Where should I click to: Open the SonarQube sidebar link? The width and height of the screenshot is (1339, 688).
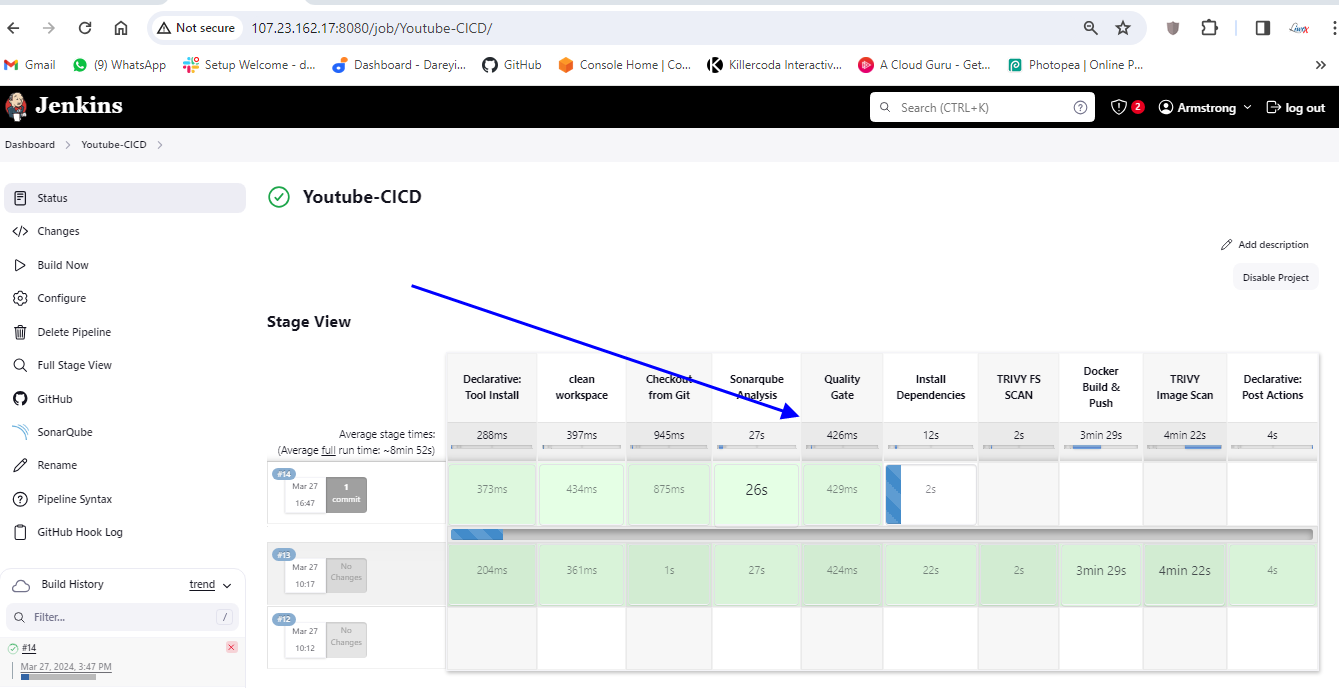[x=64, y=432]
